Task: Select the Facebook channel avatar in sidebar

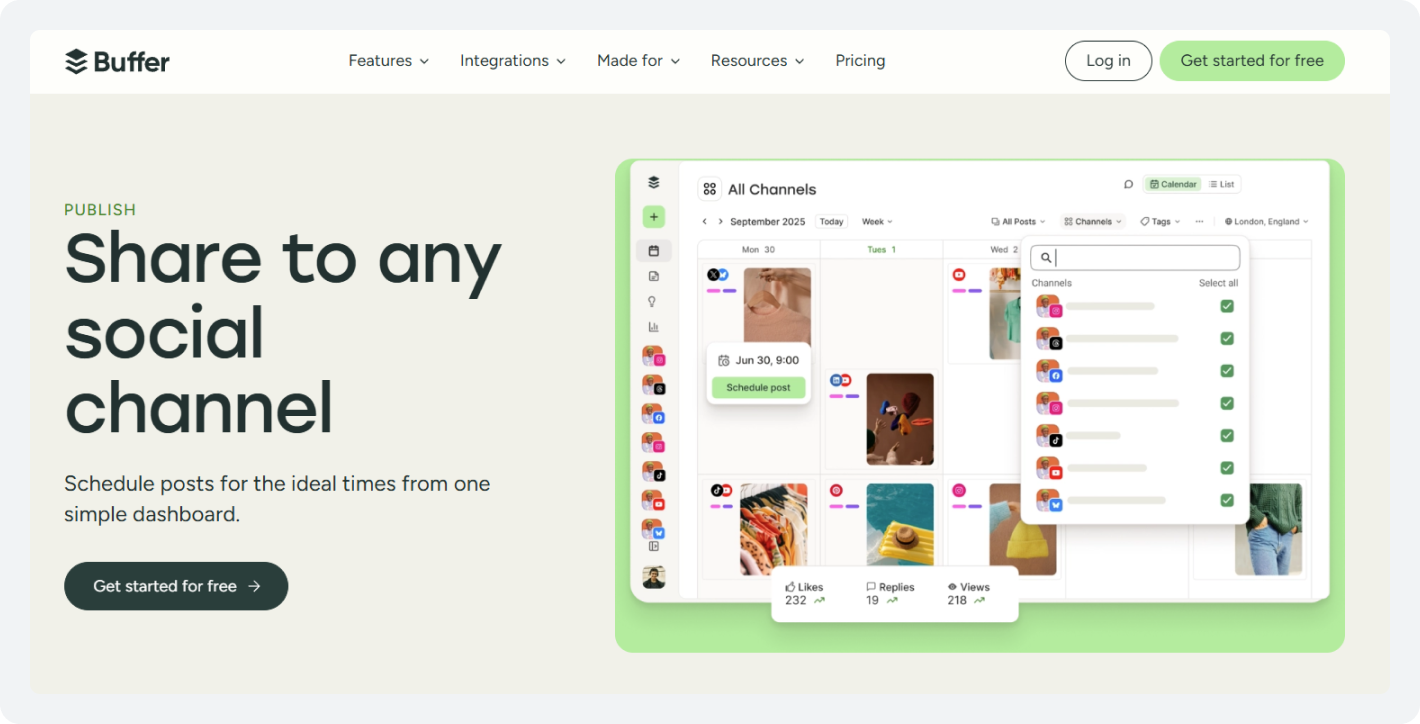Action: coord(654,414)
